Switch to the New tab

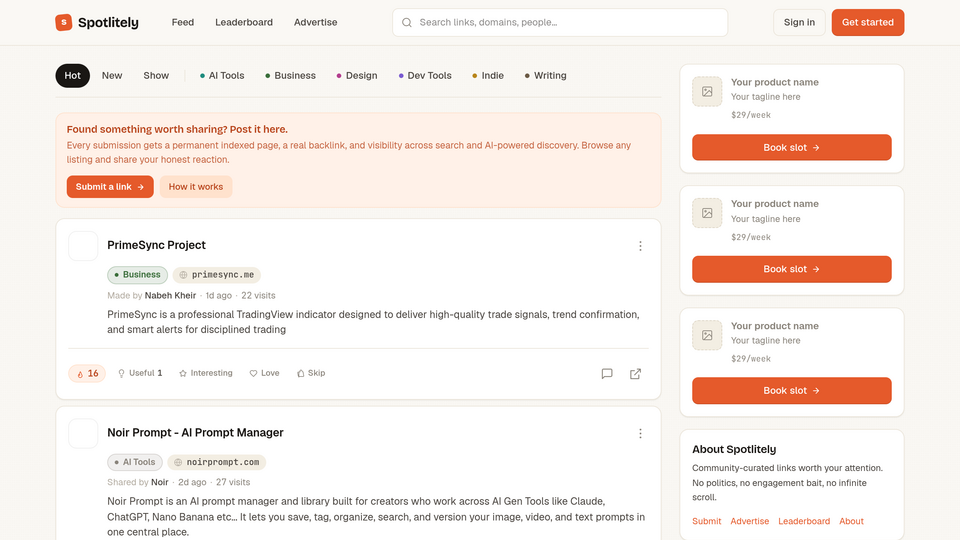pyautogui.click(x=112, y=76)
